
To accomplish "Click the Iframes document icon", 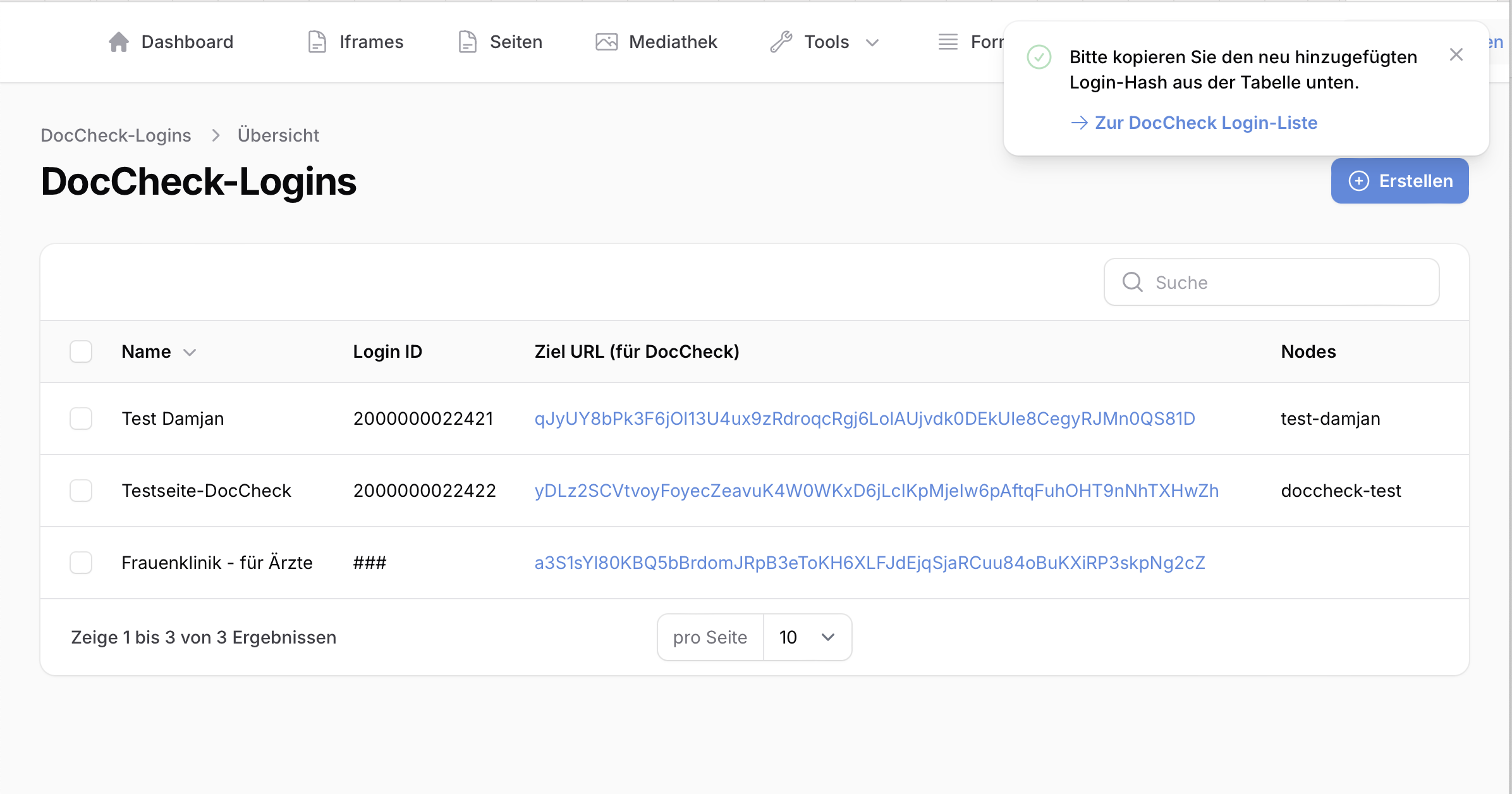I will point(317,42).
